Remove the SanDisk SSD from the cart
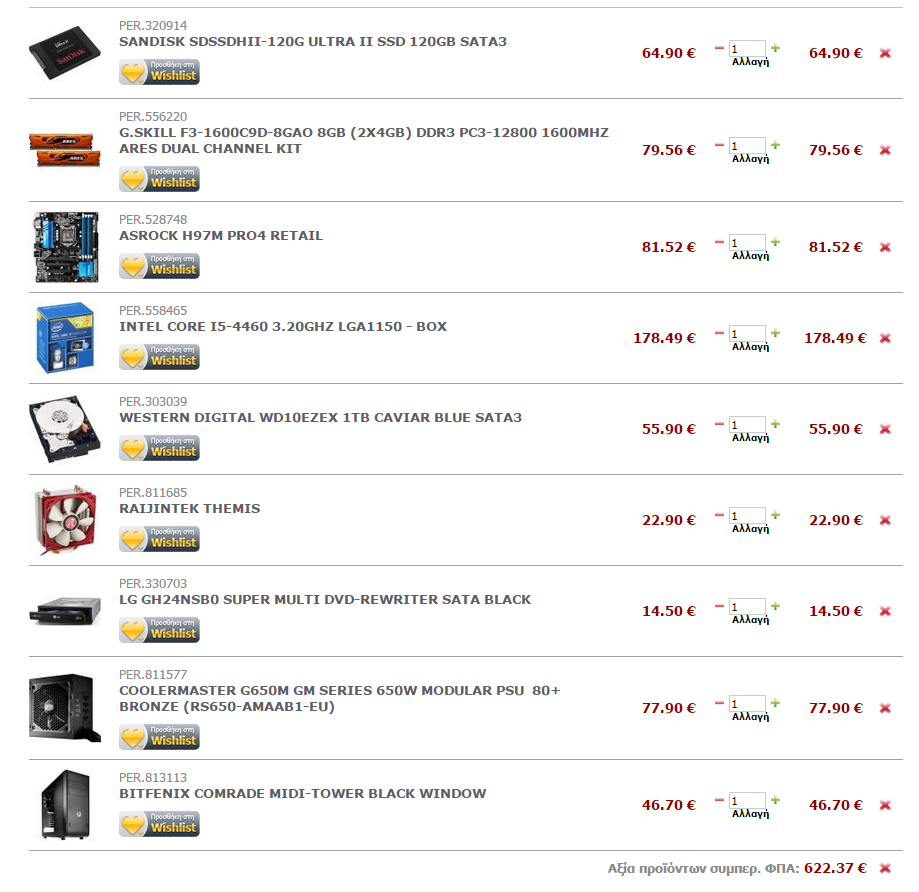The image size is (919, 892). [x=885, y=53]
